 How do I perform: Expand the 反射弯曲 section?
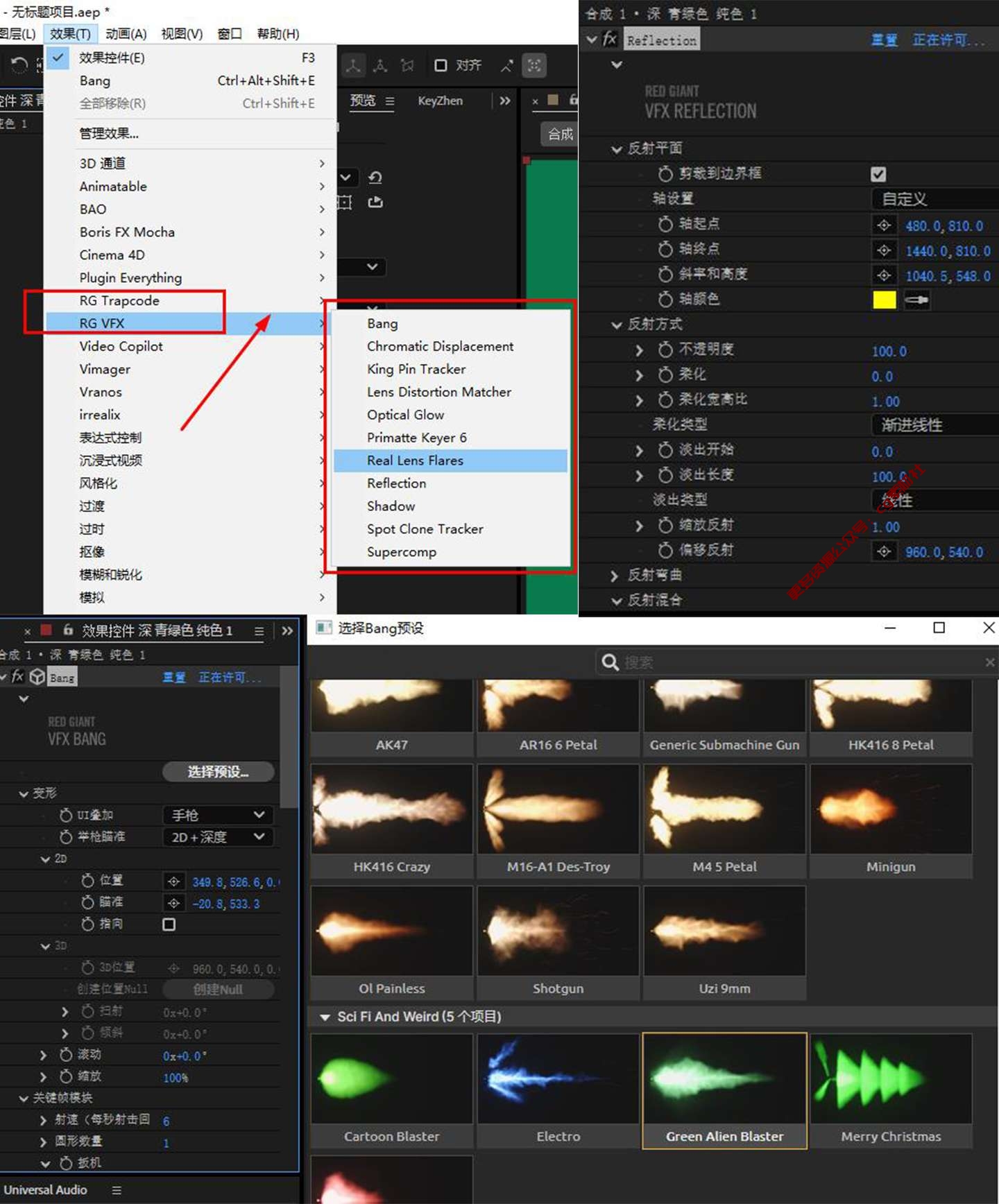613,576
